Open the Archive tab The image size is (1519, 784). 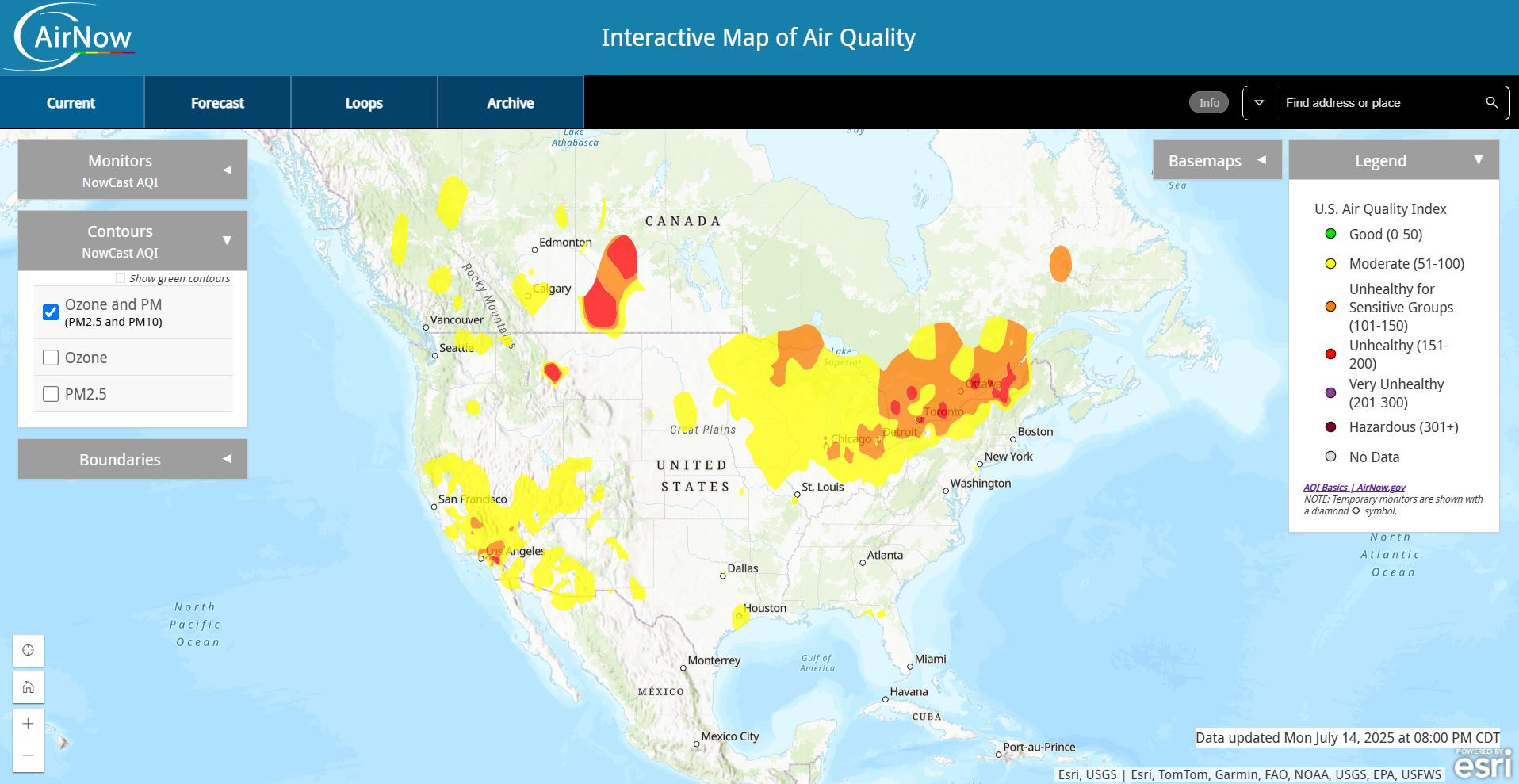[x=511, y=103]
